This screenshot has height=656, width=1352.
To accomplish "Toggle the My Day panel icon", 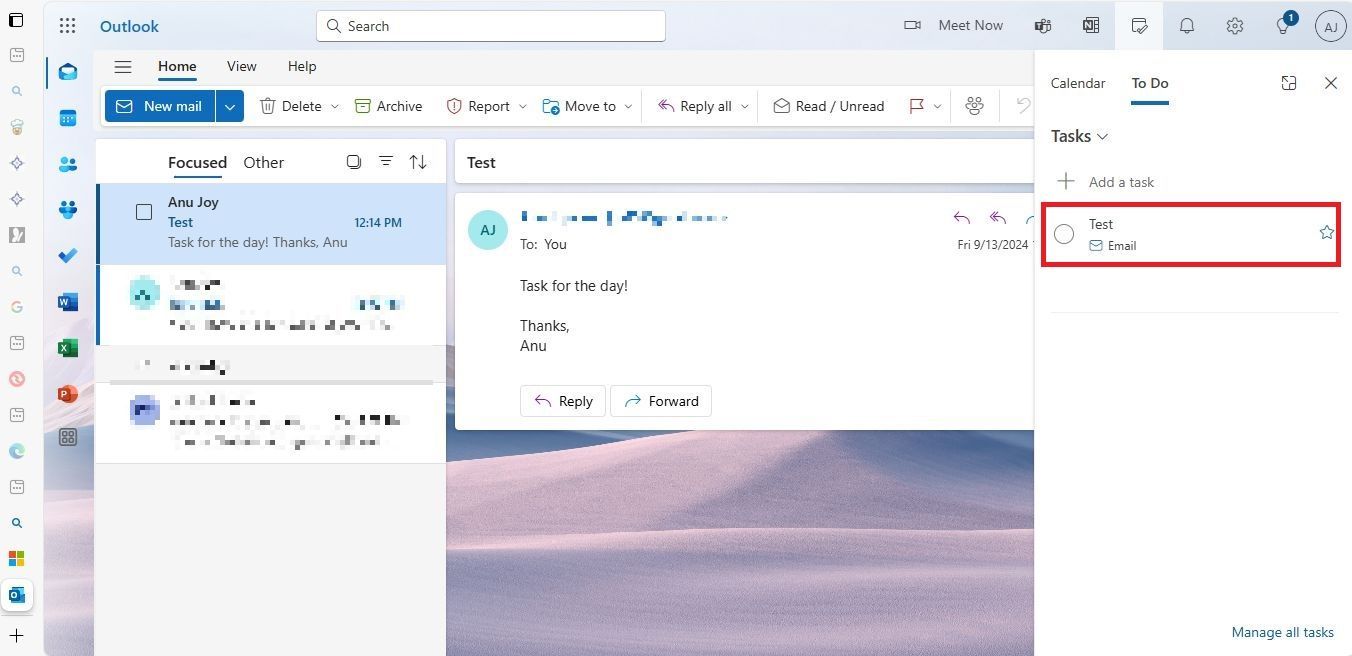I will 1139,26.
